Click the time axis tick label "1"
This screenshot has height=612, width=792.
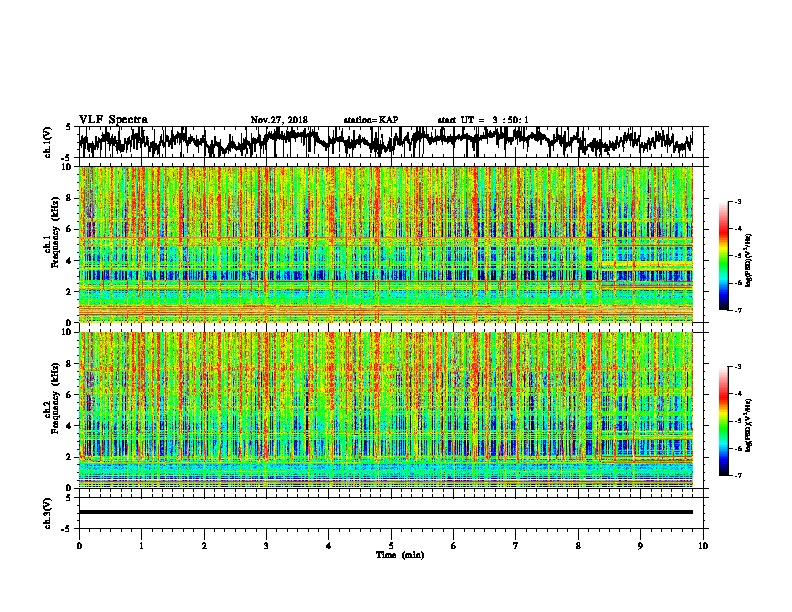click(x=141, y=546)
